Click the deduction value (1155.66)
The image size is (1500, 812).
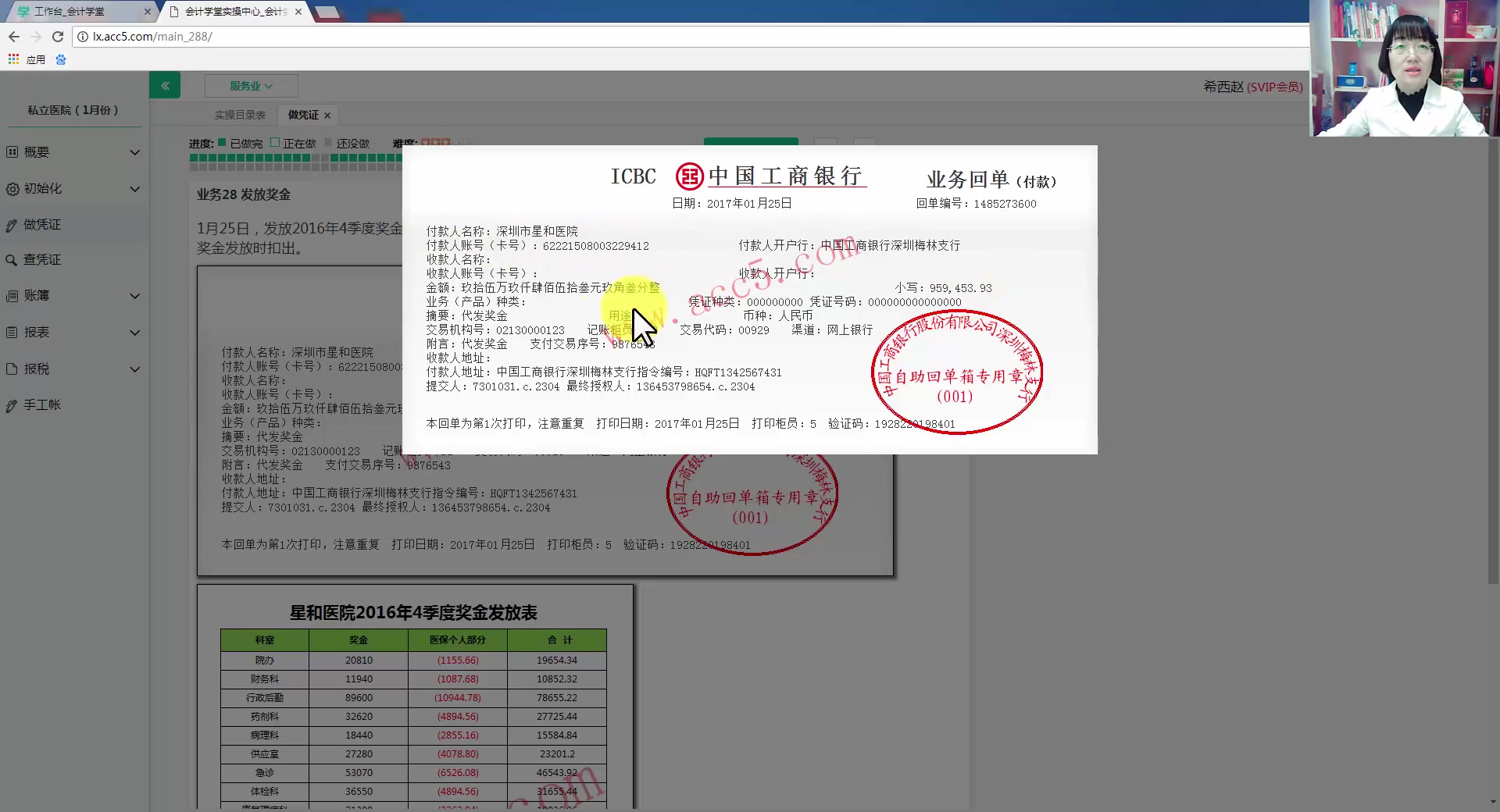click(458, 661)
